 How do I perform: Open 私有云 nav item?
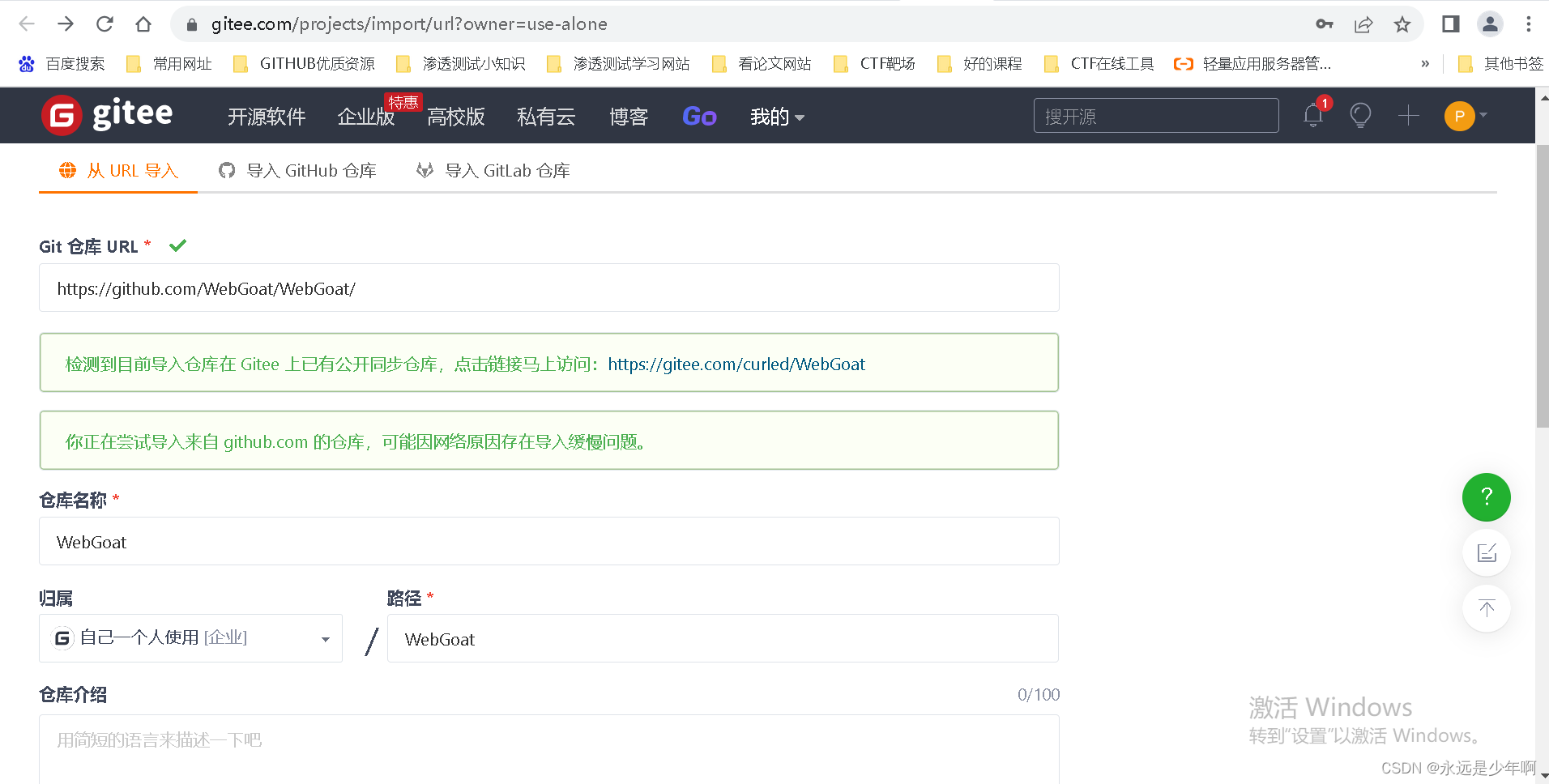(x=546, y=117)
